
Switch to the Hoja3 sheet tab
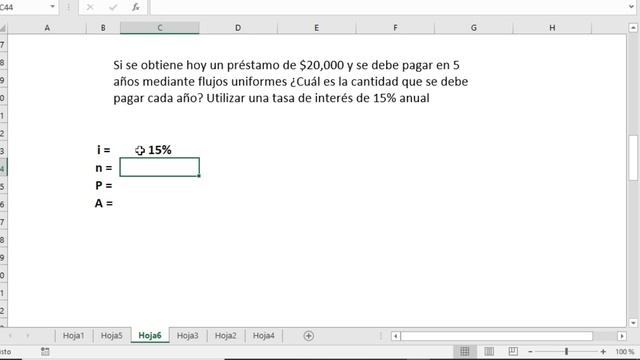[187, 336]
